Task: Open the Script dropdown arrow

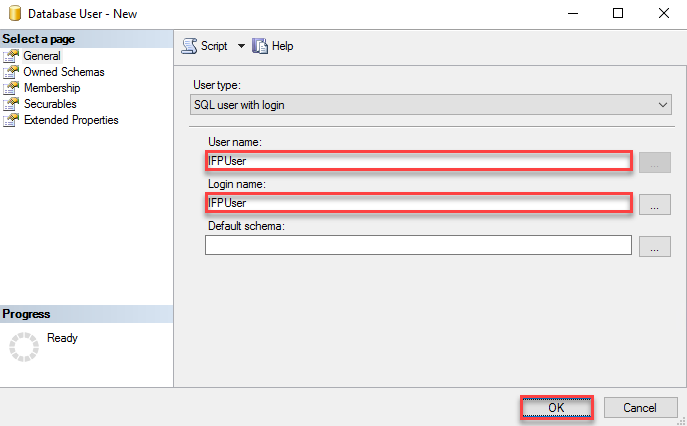Action: [241, 46]
